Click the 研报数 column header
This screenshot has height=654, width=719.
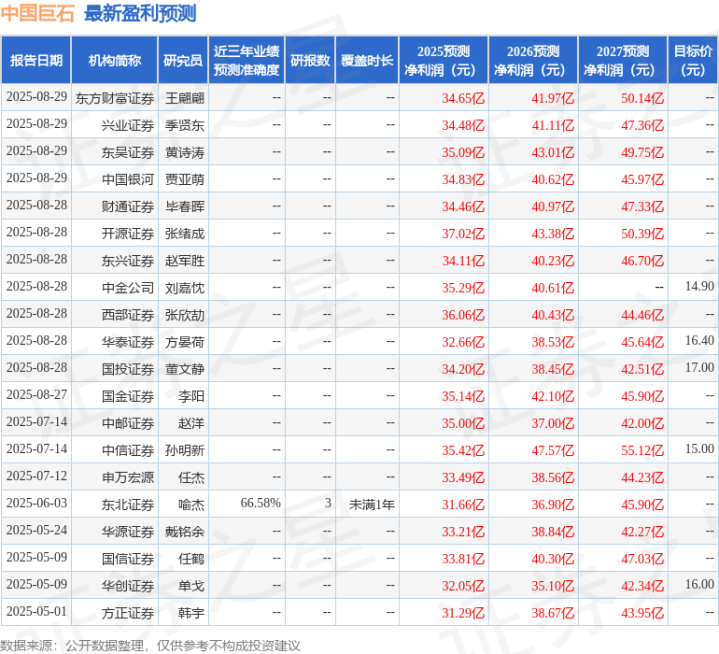coord(310,60)
